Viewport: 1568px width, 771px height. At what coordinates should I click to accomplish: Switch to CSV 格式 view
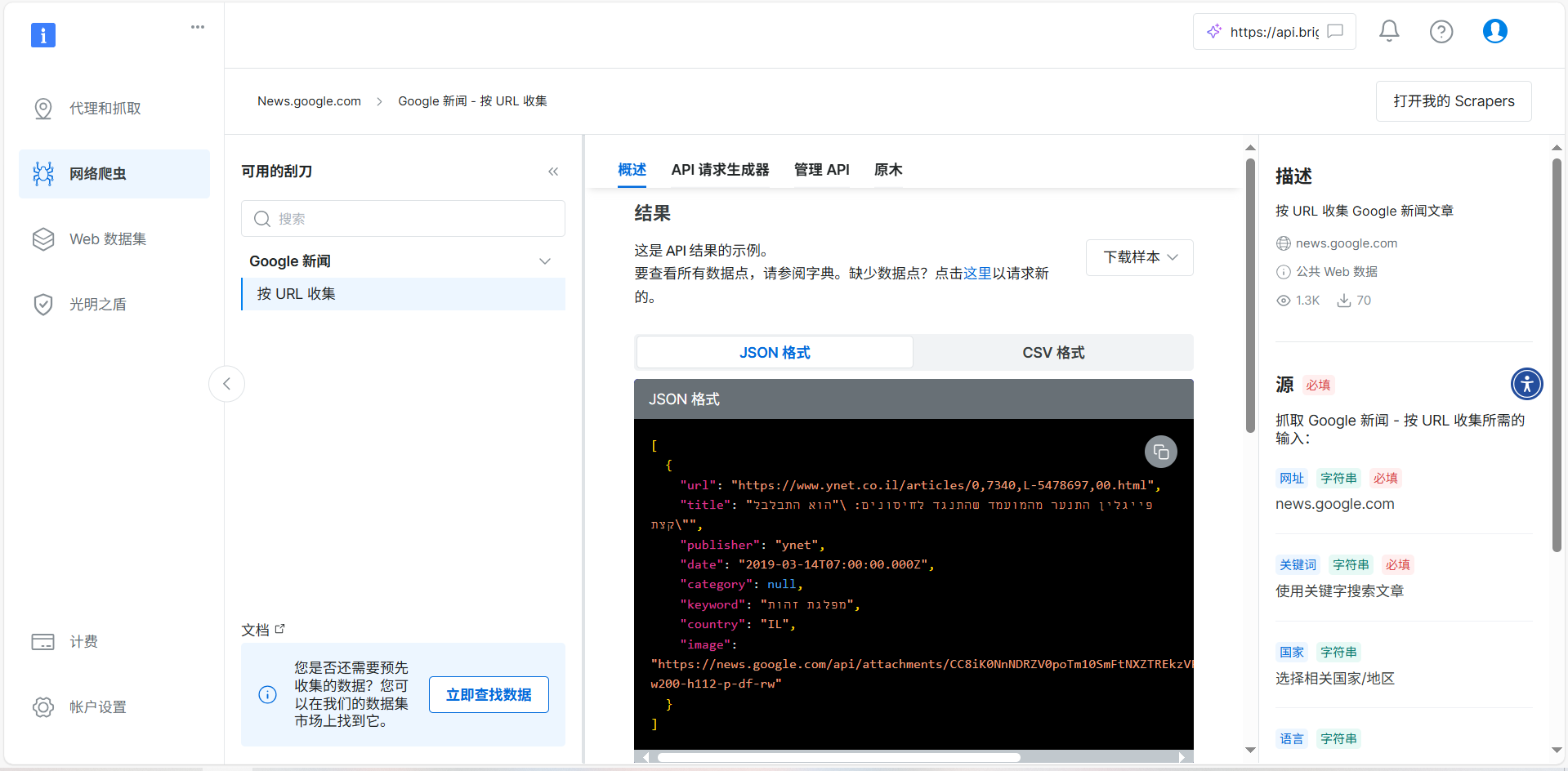click(1052, 353)
